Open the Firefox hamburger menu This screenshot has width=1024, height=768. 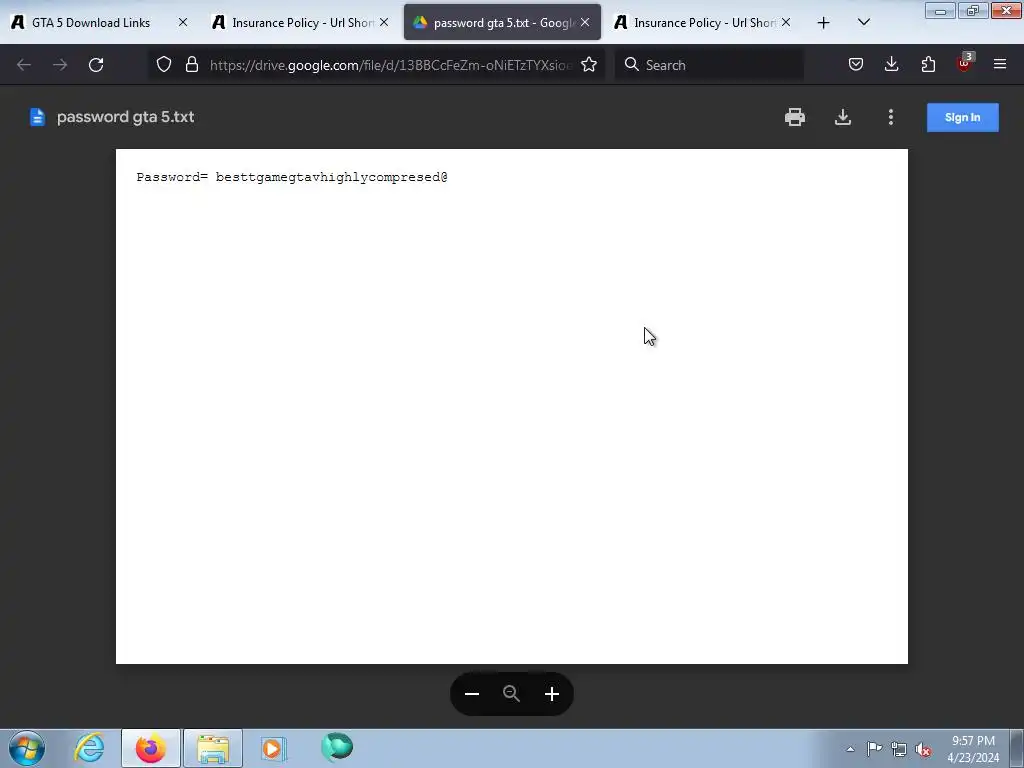pos(1000,64)
